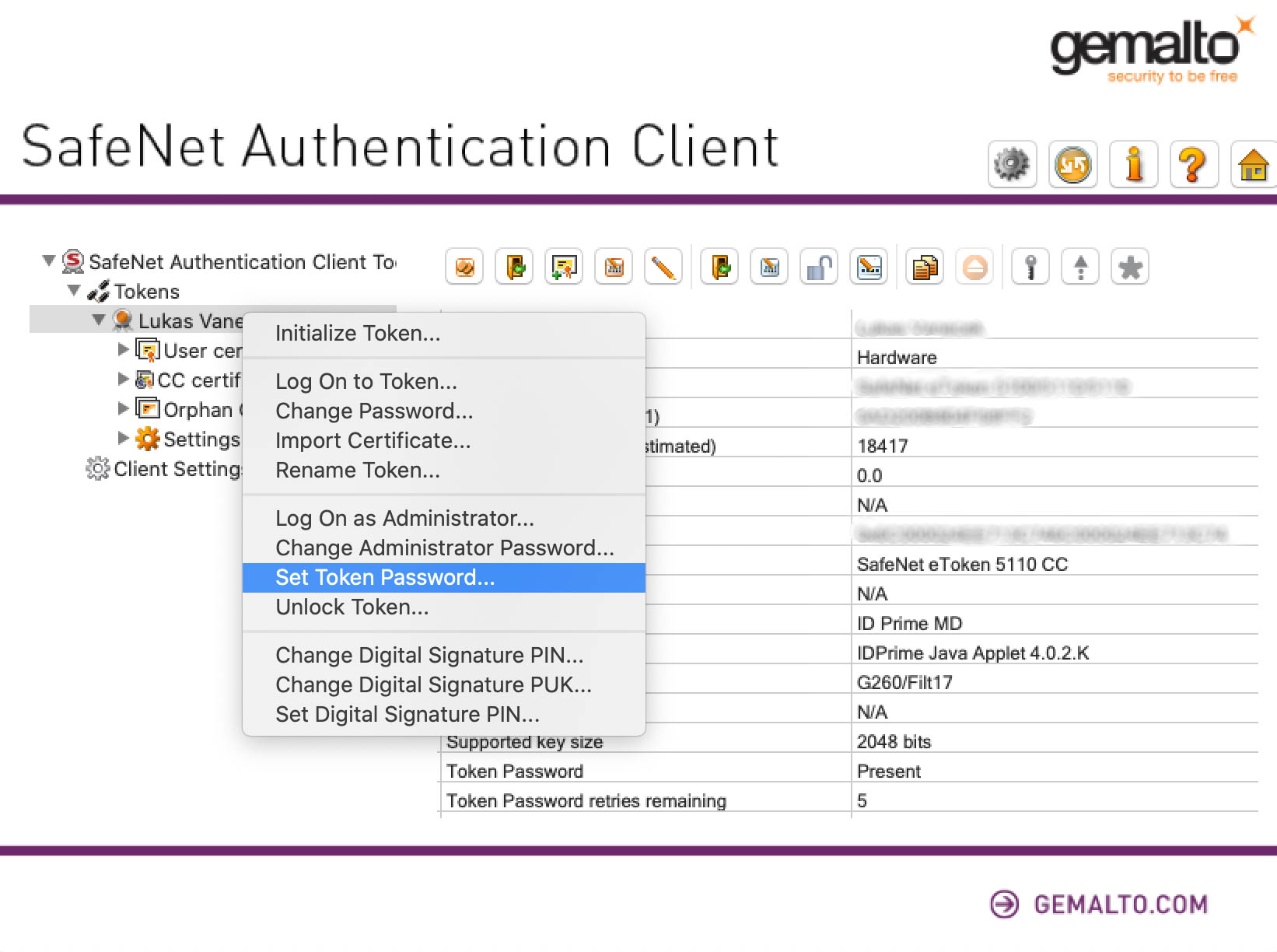1277x952 pixels.
Task: Select Change Digital Signature PIN menu entry
Action: click(x=429, y=655)
